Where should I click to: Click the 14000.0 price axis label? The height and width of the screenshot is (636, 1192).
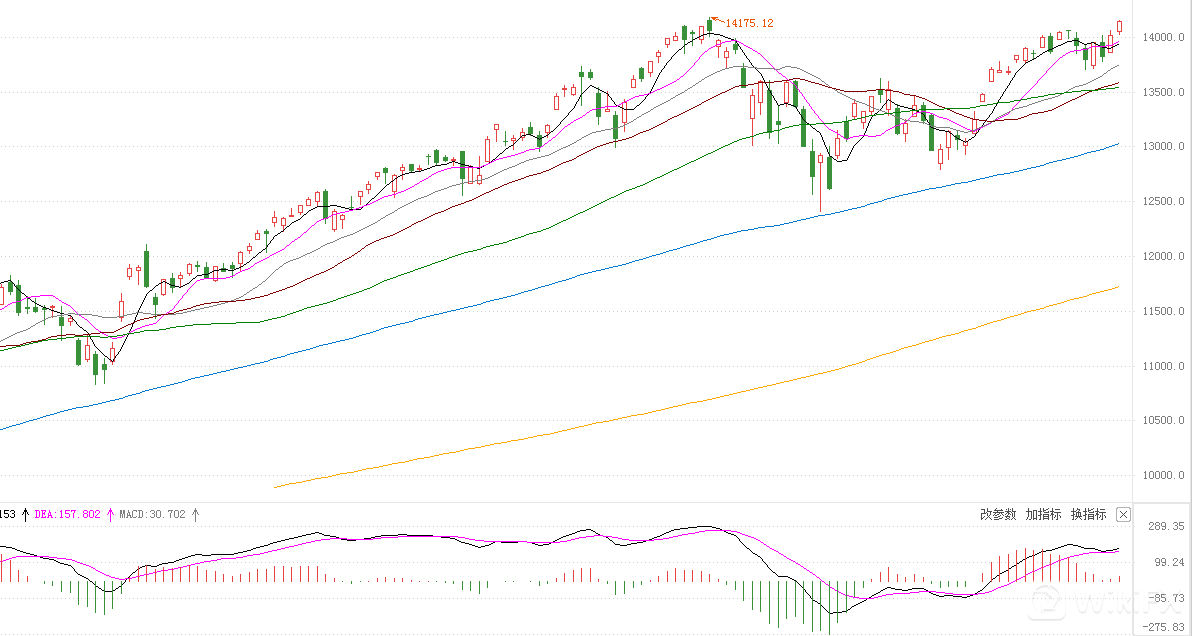[x=1162, y=38]
